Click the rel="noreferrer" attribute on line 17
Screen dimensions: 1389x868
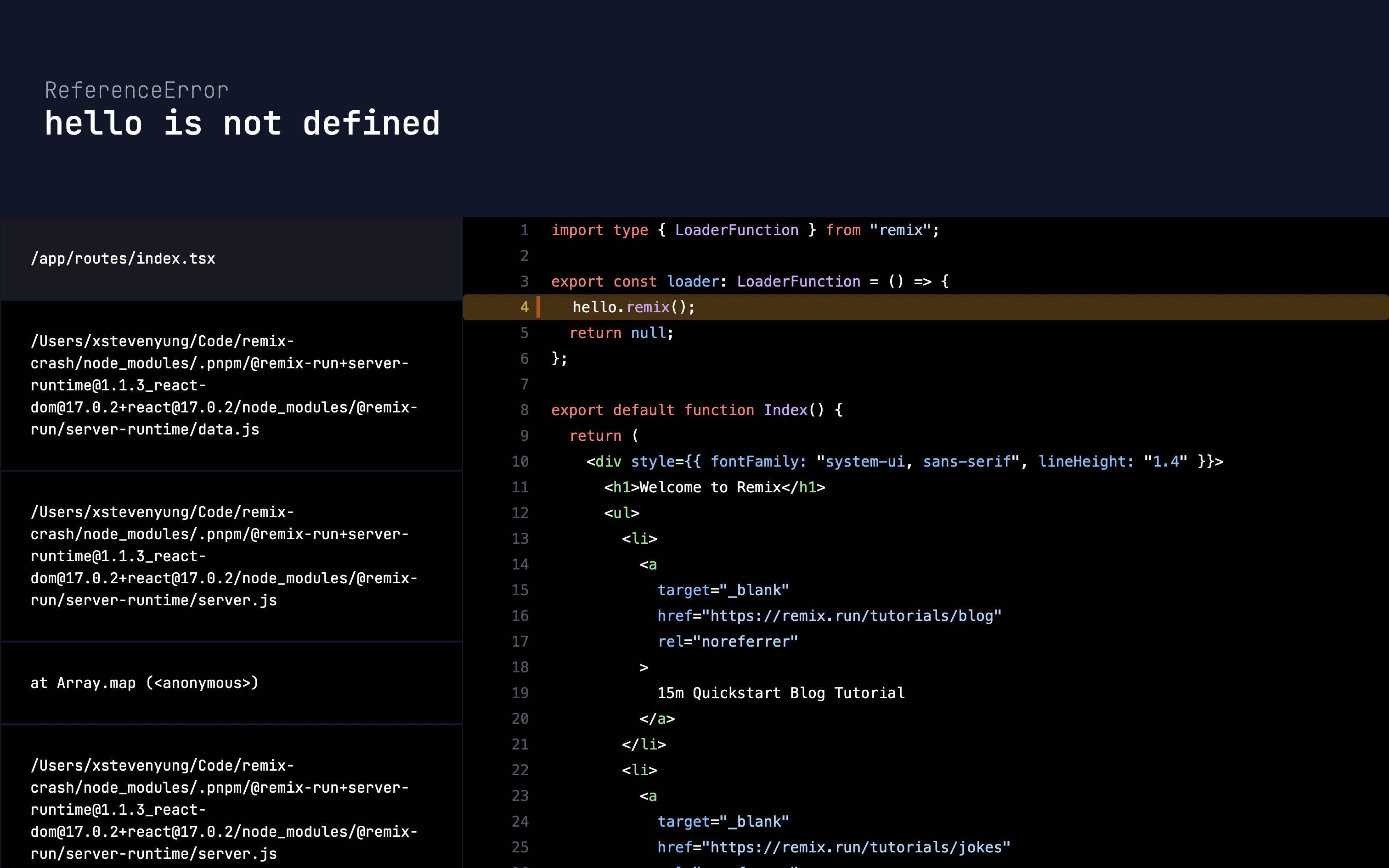coord(727,642)
